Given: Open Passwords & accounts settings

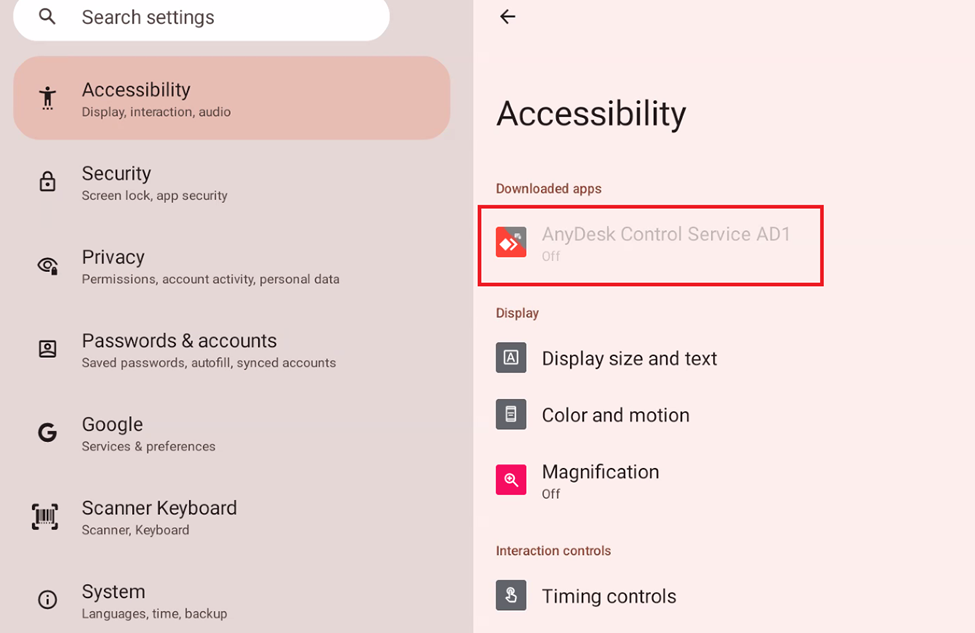Looking at the screenshot, I should click(232, 349).
